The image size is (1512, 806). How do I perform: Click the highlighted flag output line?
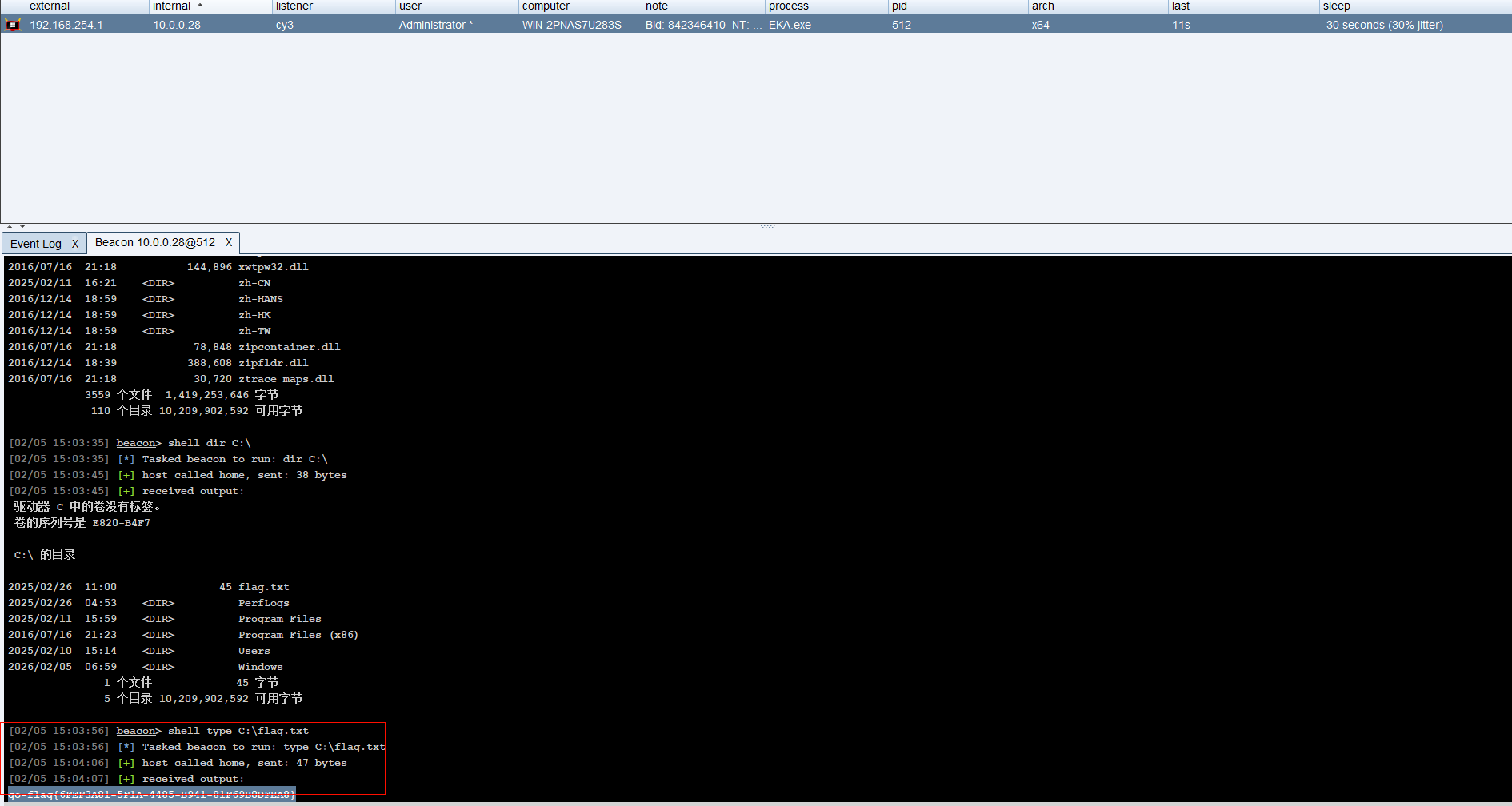[x=152, y=795]
